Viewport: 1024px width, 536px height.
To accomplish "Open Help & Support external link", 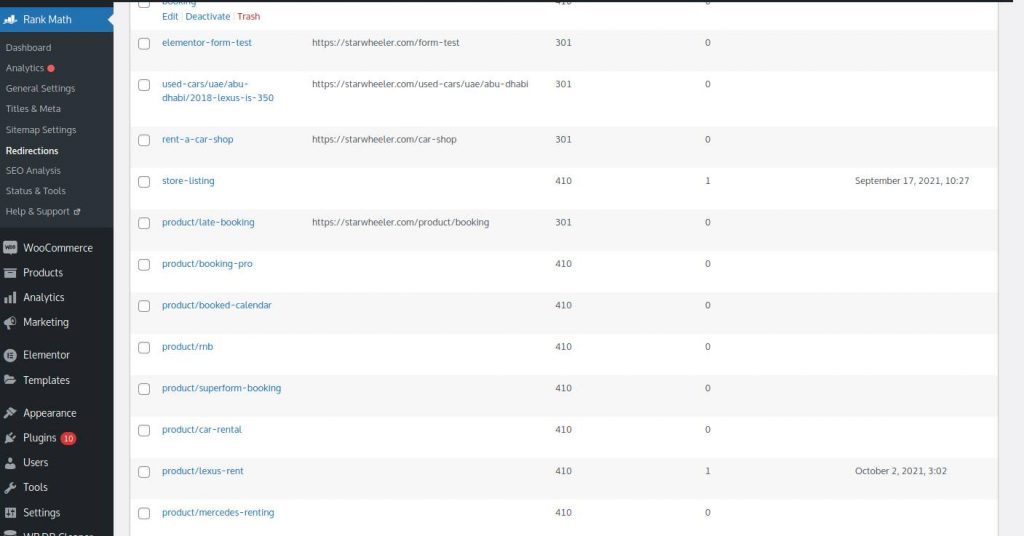I will coord(43,212).
